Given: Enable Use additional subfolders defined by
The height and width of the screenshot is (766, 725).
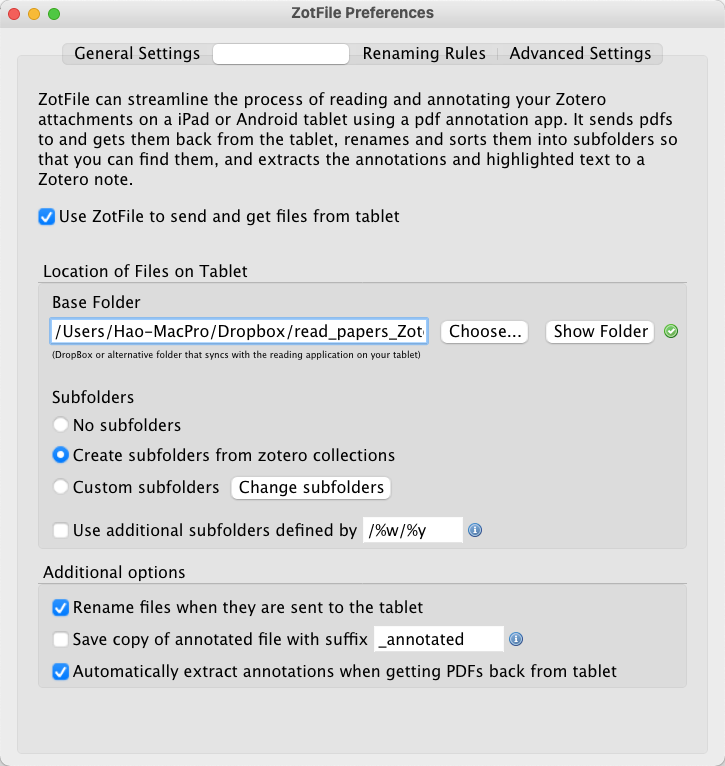Looking at the screenshot, I should (61, 531).
